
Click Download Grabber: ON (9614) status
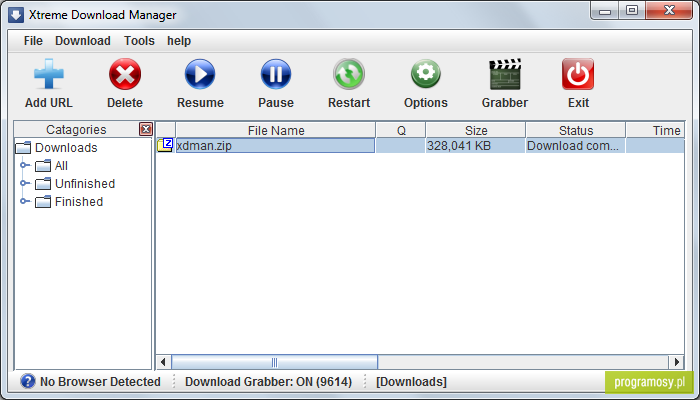tap(268, 382)
